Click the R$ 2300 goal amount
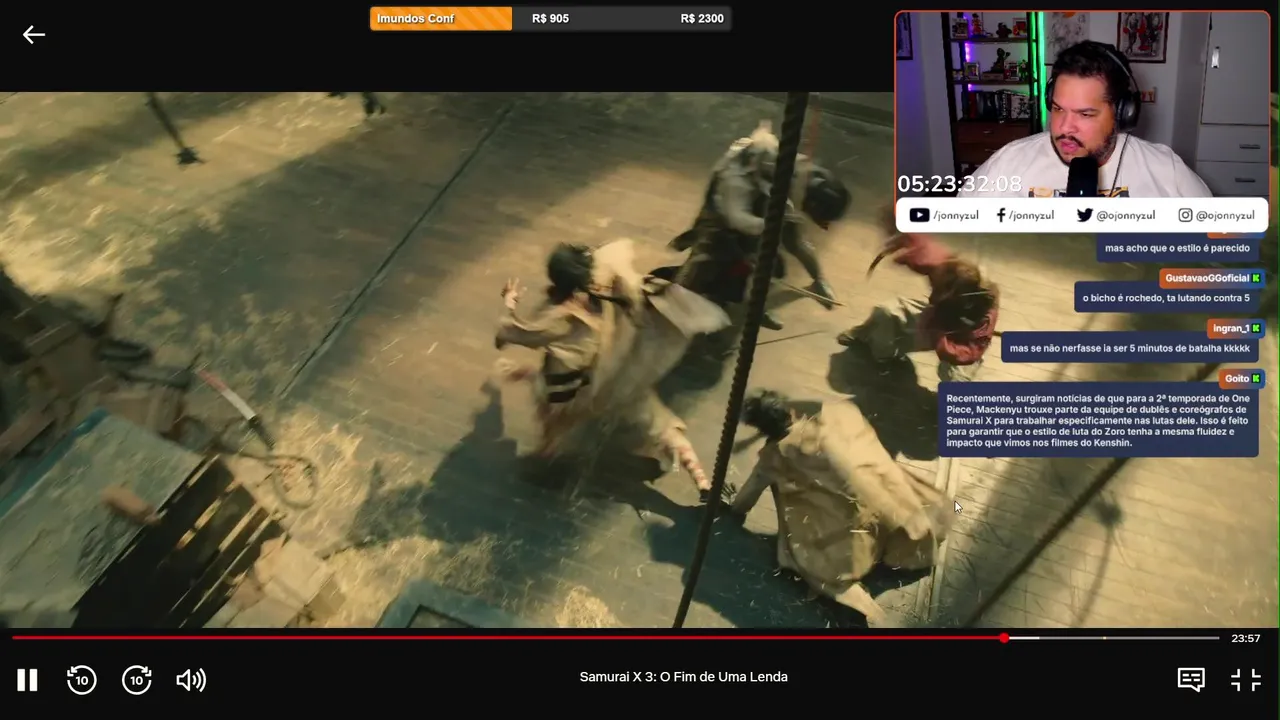The image size is (1280, 720). (702, 19)
